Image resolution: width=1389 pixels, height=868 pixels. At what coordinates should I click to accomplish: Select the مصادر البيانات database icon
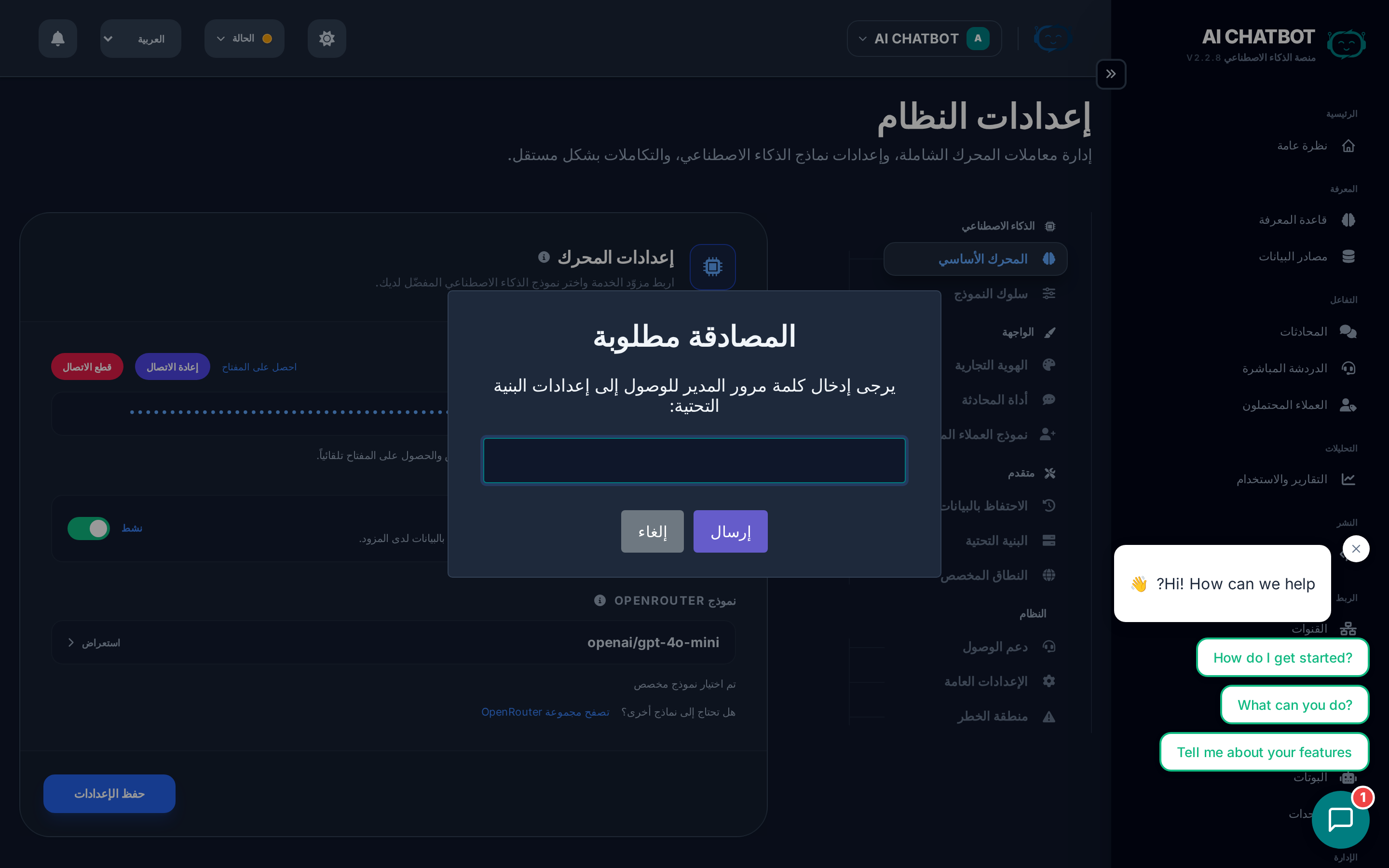(x=1350, y=256)
